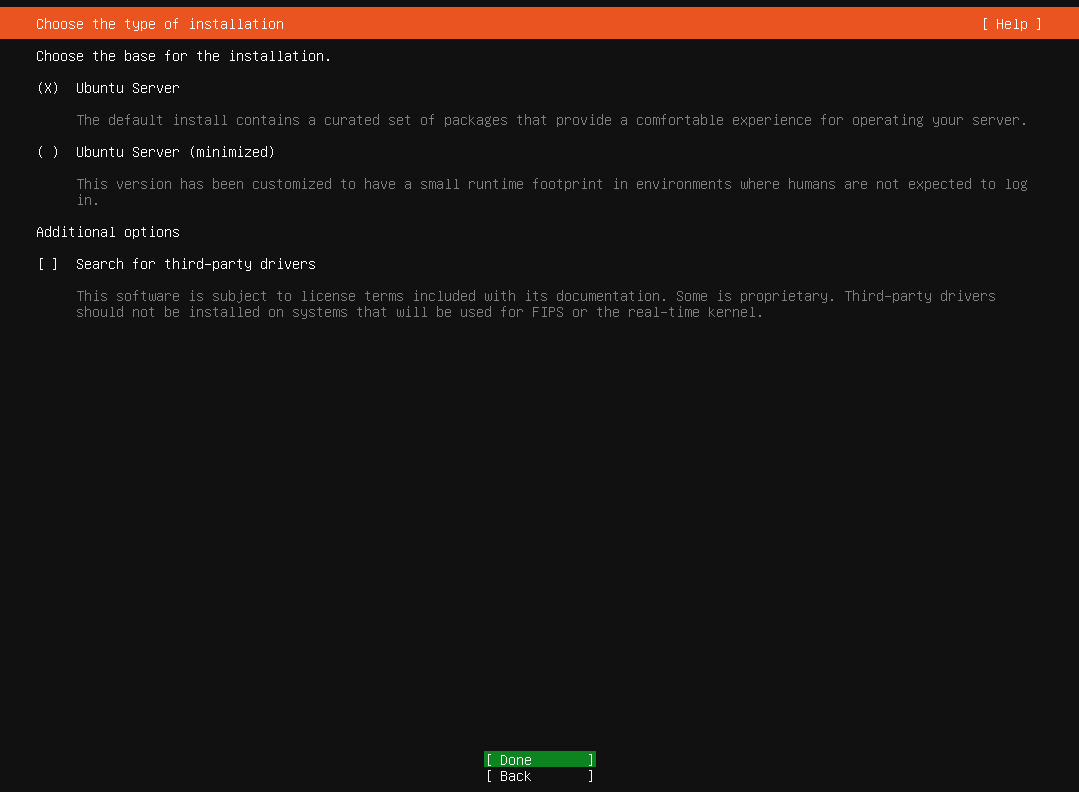
Task: Go to previous screen with Back
Action: coord(540,776)
